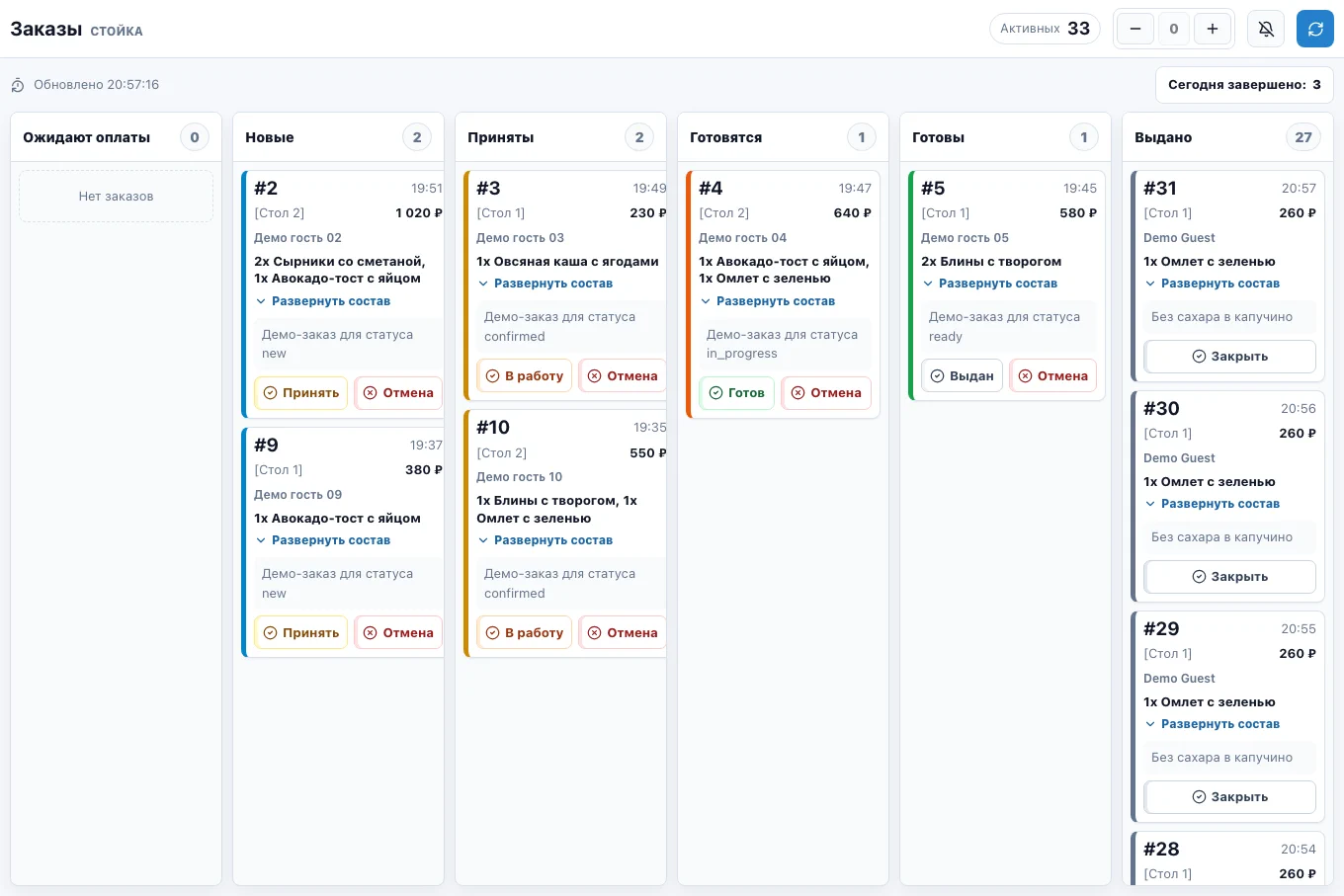
Task: Close order #31
Action: [1229, 357]
